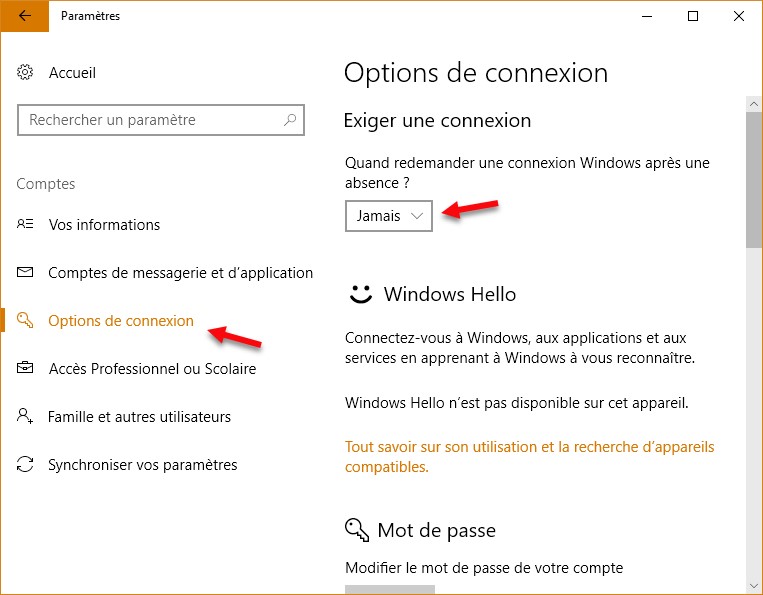
Task: Select Comptes de messagerie et d'application
Action: [x=180, y=273]
